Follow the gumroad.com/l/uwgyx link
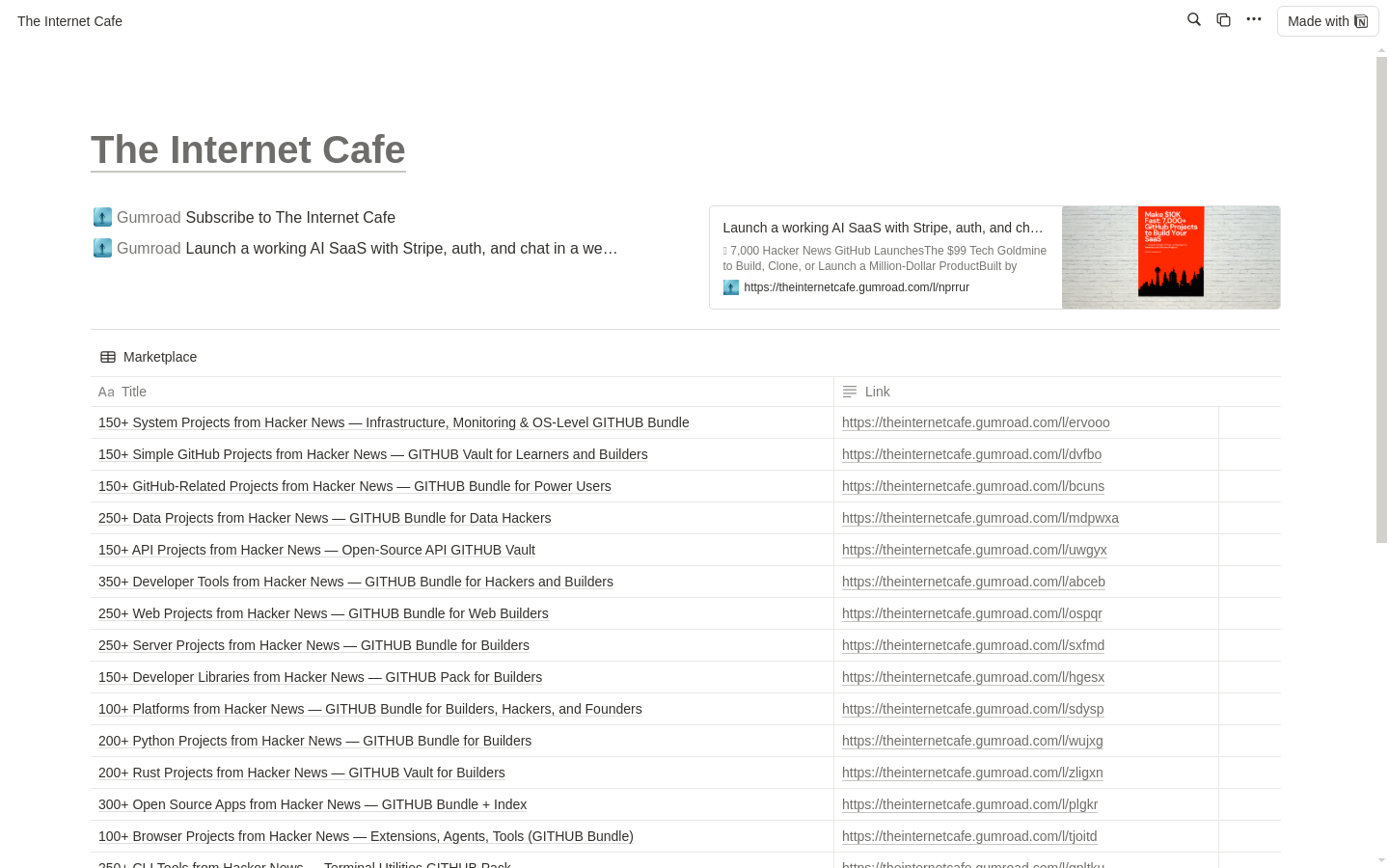1389x868 pixels. (974, 550)
